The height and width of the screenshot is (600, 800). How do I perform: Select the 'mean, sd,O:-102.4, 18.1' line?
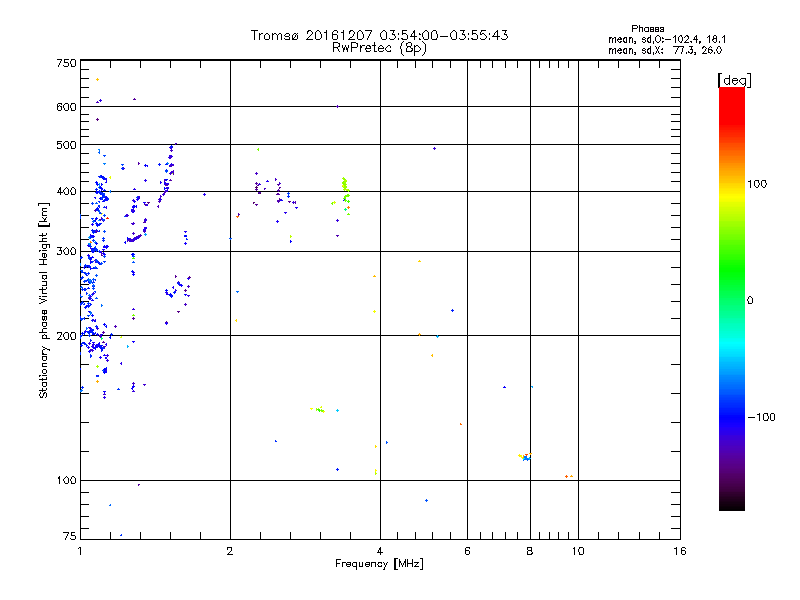tap(667, 39)
